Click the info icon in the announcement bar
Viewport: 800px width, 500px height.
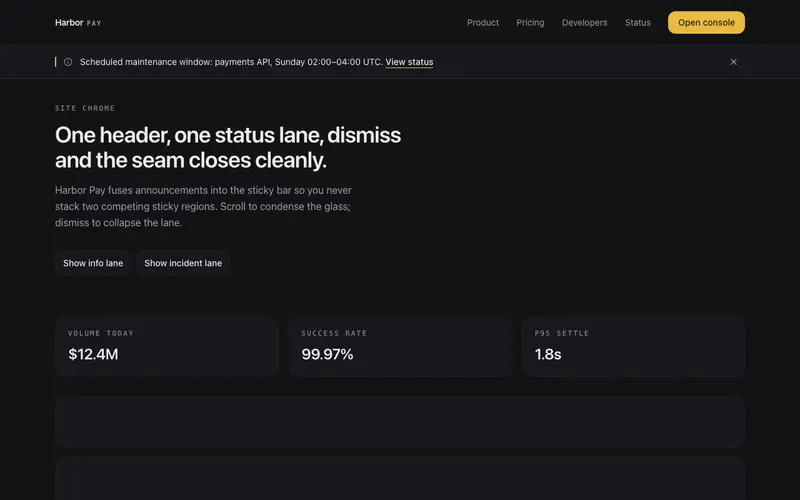coord(68,62)
